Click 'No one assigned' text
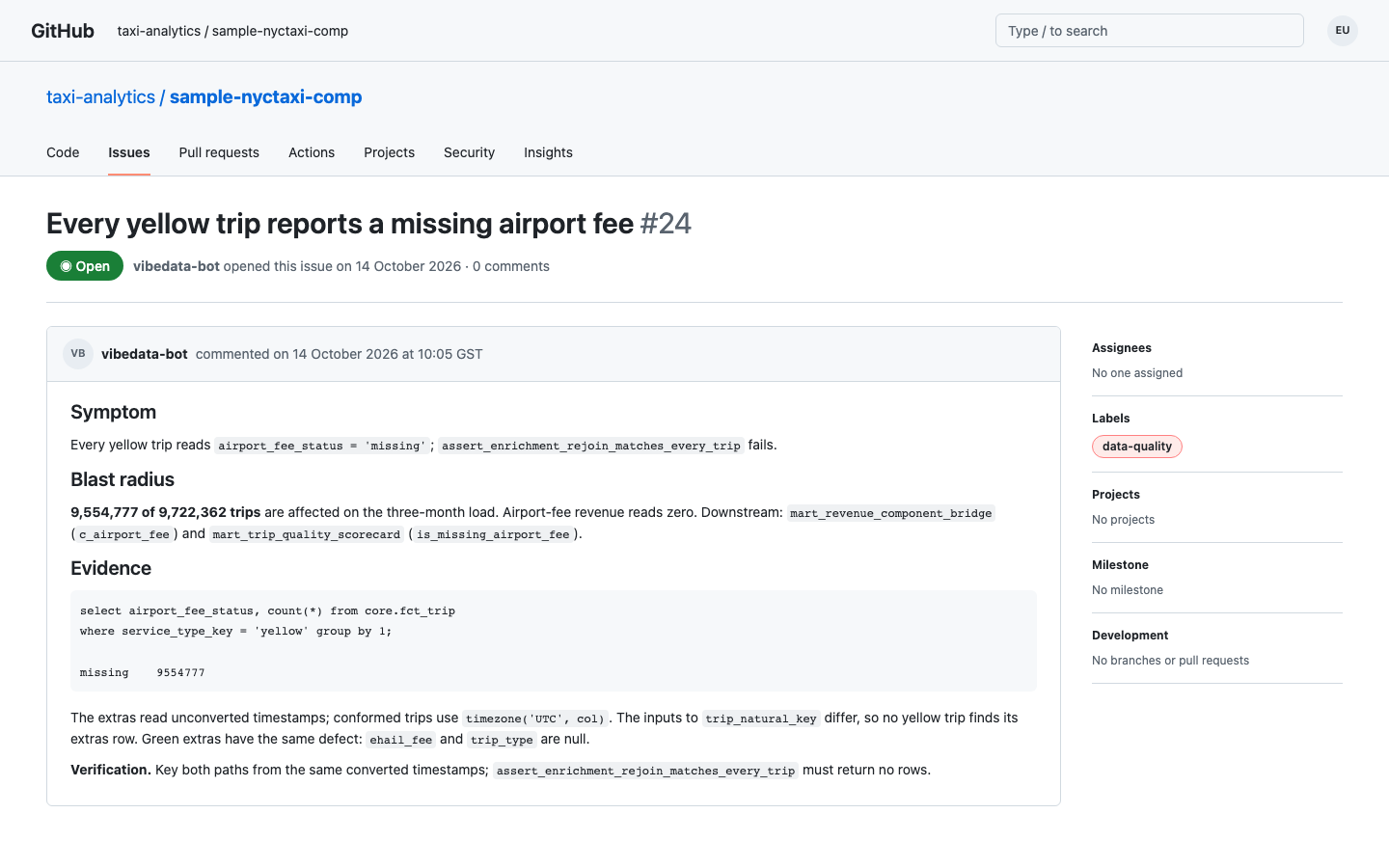This screenshot has width=1389, height=868. click(1137, 373)
